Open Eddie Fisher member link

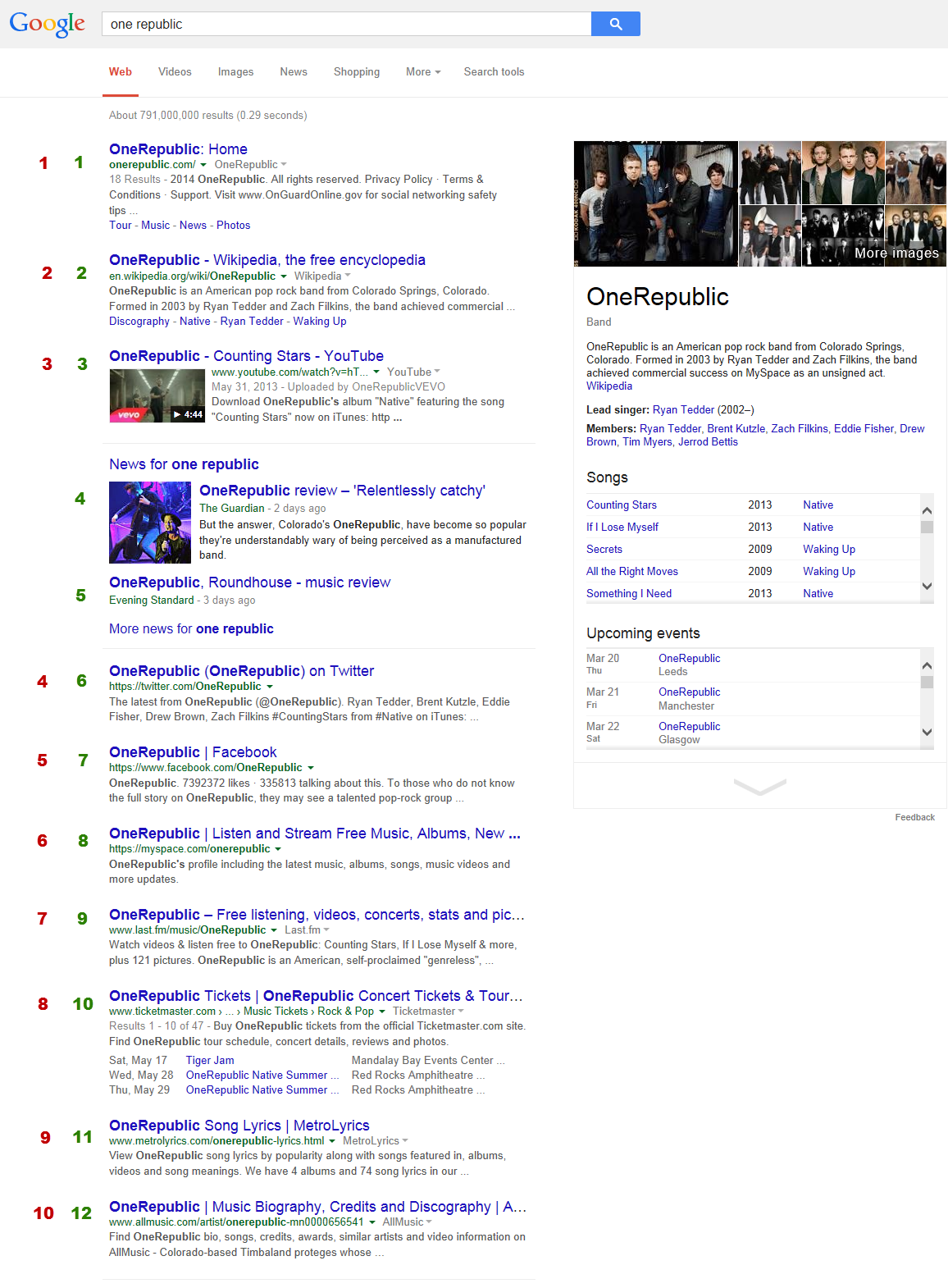[864, 429]
